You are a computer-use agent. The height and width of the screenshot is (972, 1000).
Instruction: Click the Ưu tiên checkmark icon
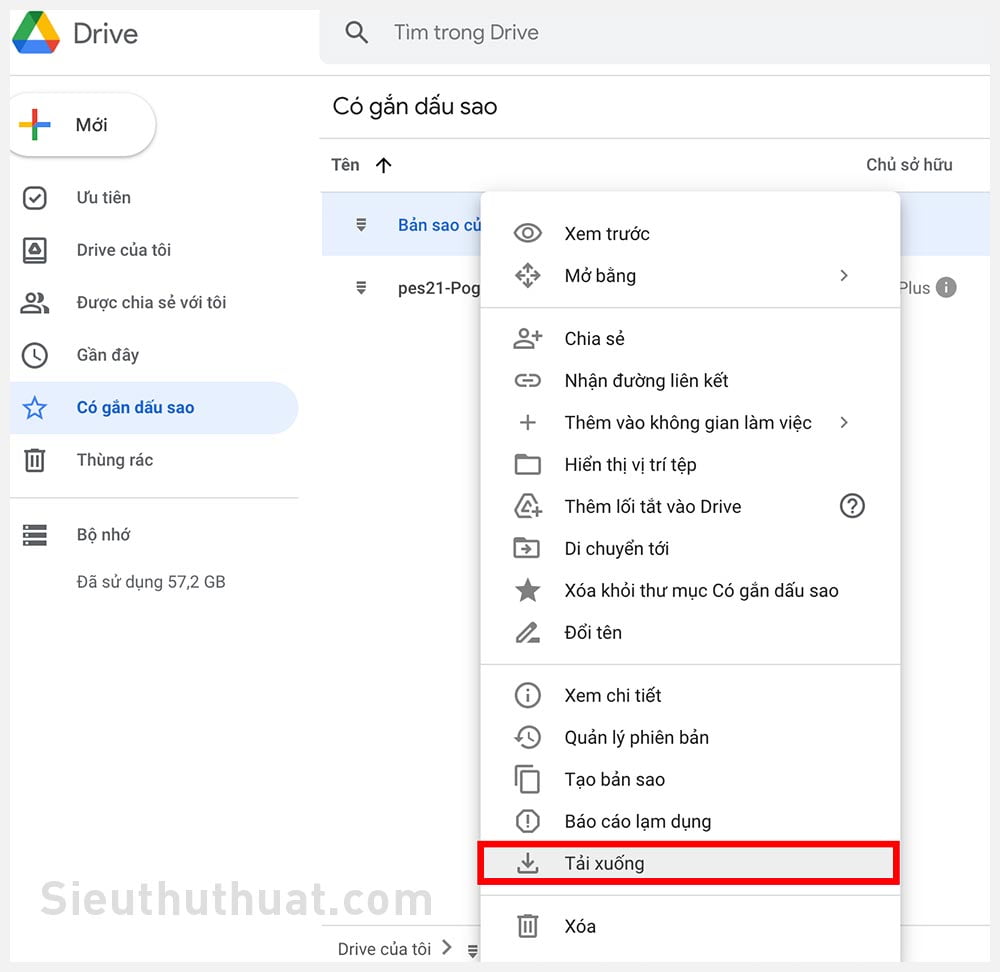(x=34, y=198)
